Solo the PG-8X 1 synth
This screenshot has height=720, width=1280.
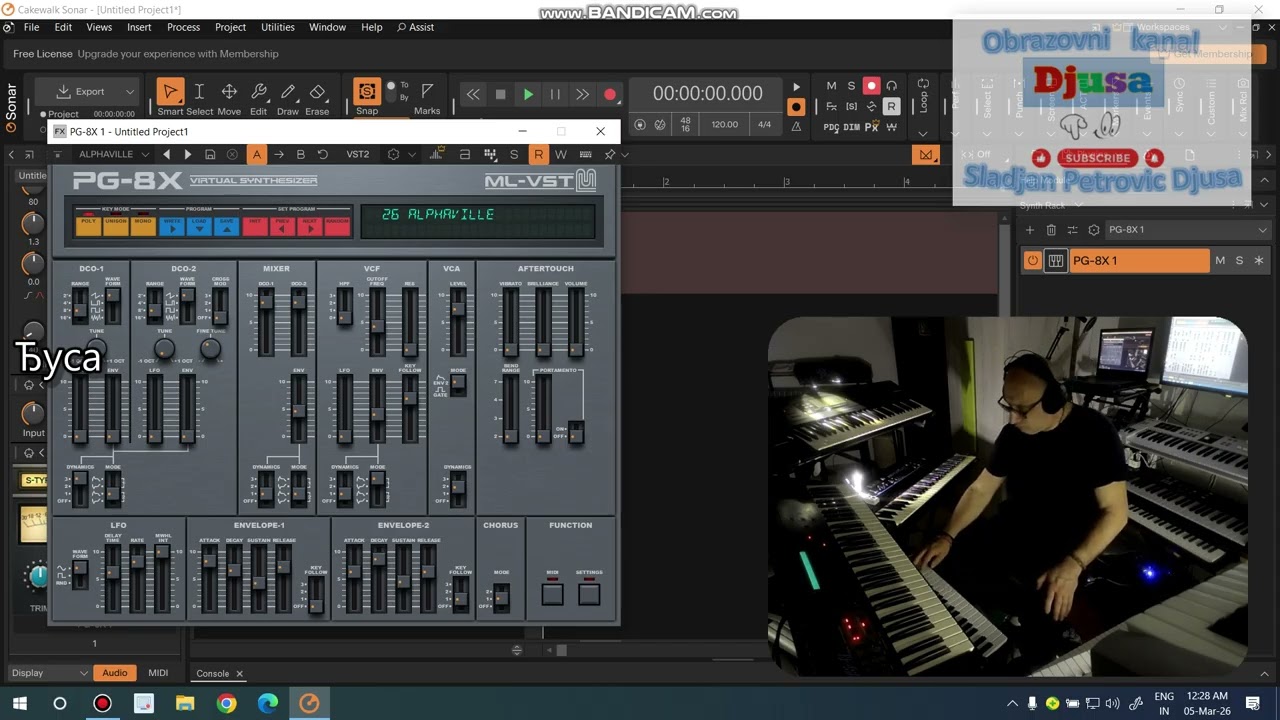[x=1239, y=261]
